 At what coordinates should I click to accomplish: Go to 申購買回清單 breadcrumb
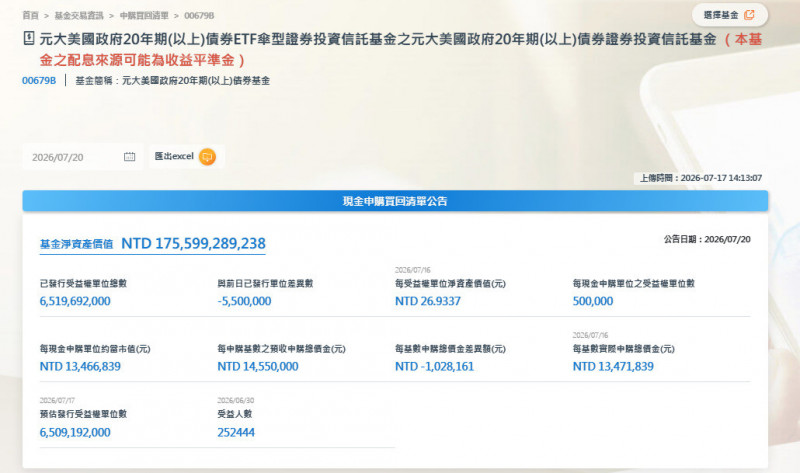[x=144, y=15]
